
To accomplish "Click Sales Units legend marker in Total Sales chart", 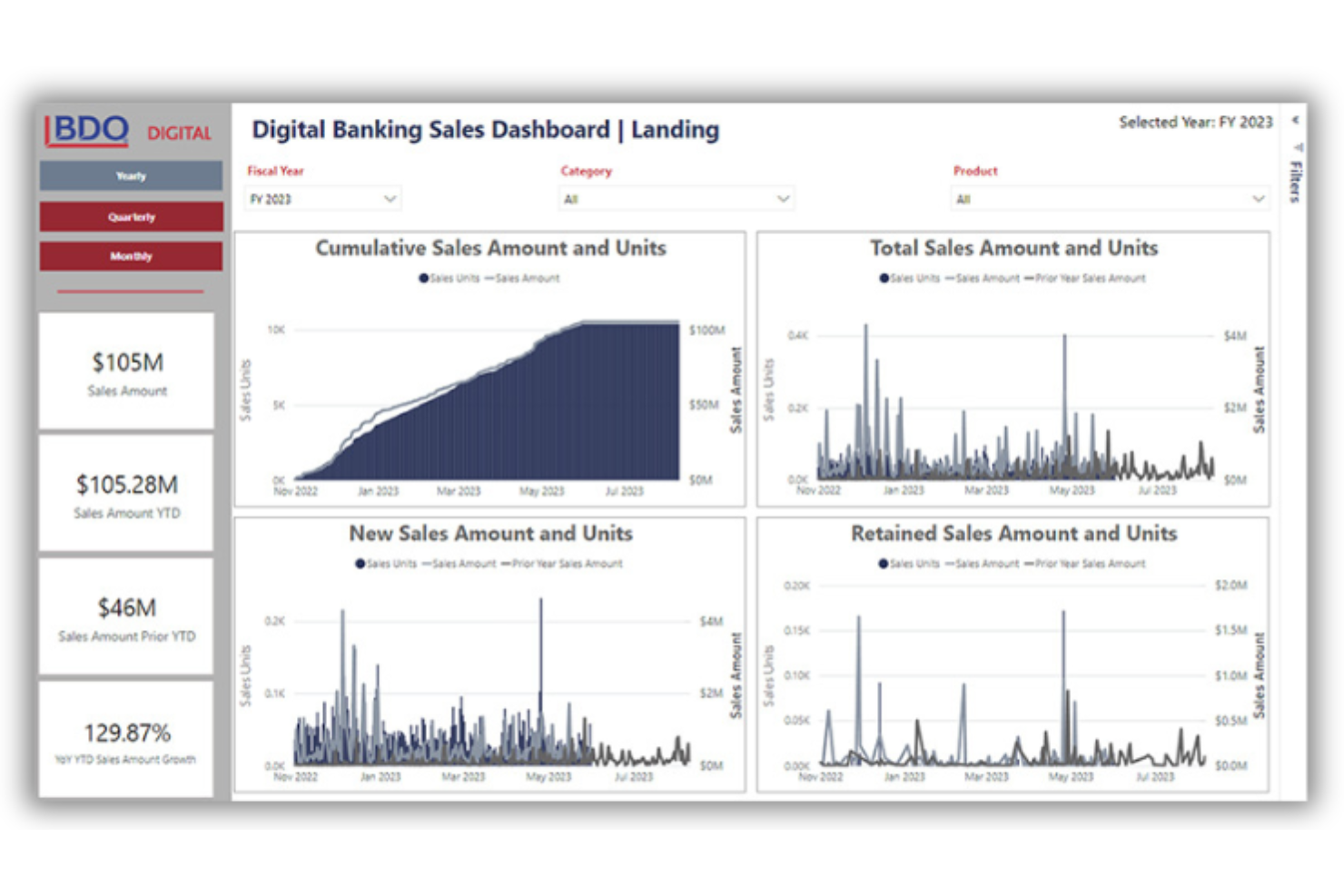I will [884, 279].
